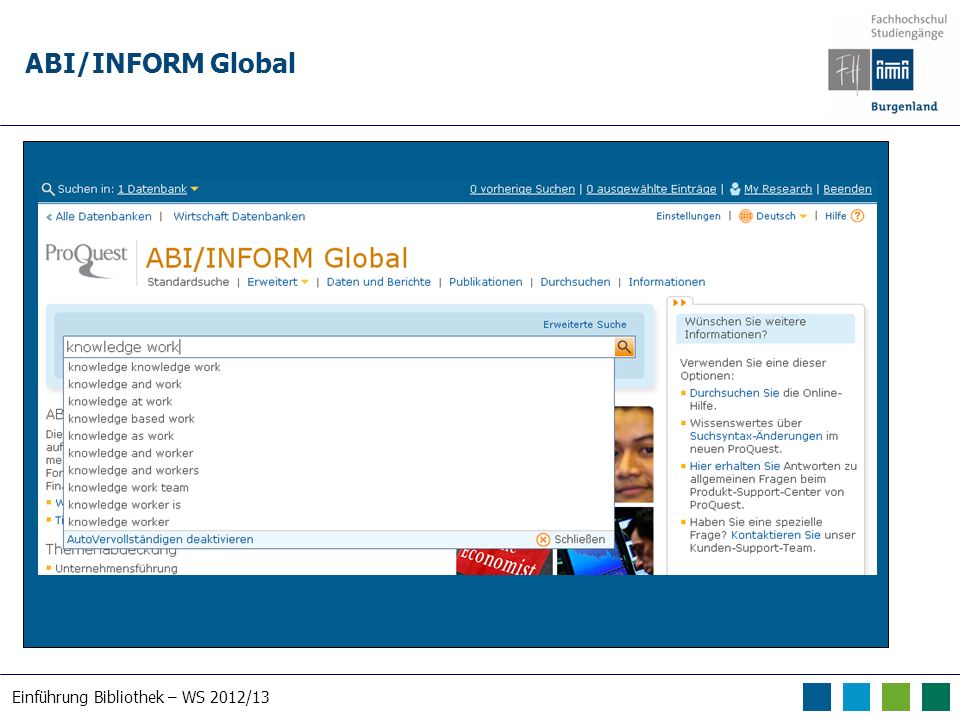Select suggestion 'knowledge work team'

[x=339, y=487]
